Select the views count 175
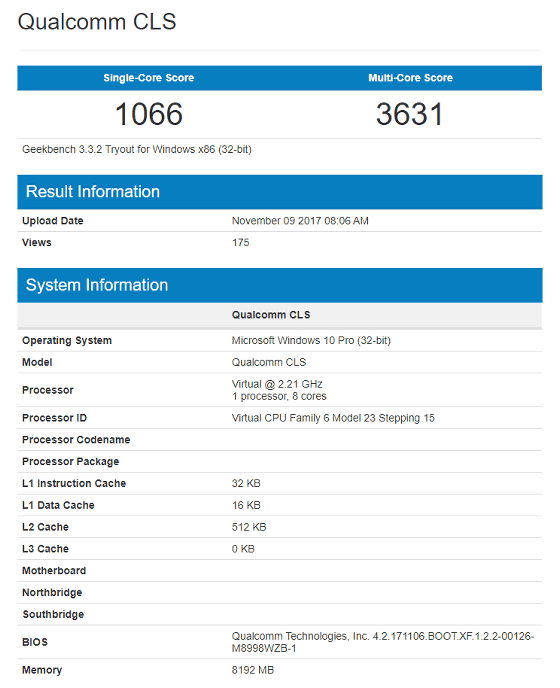 241,243
